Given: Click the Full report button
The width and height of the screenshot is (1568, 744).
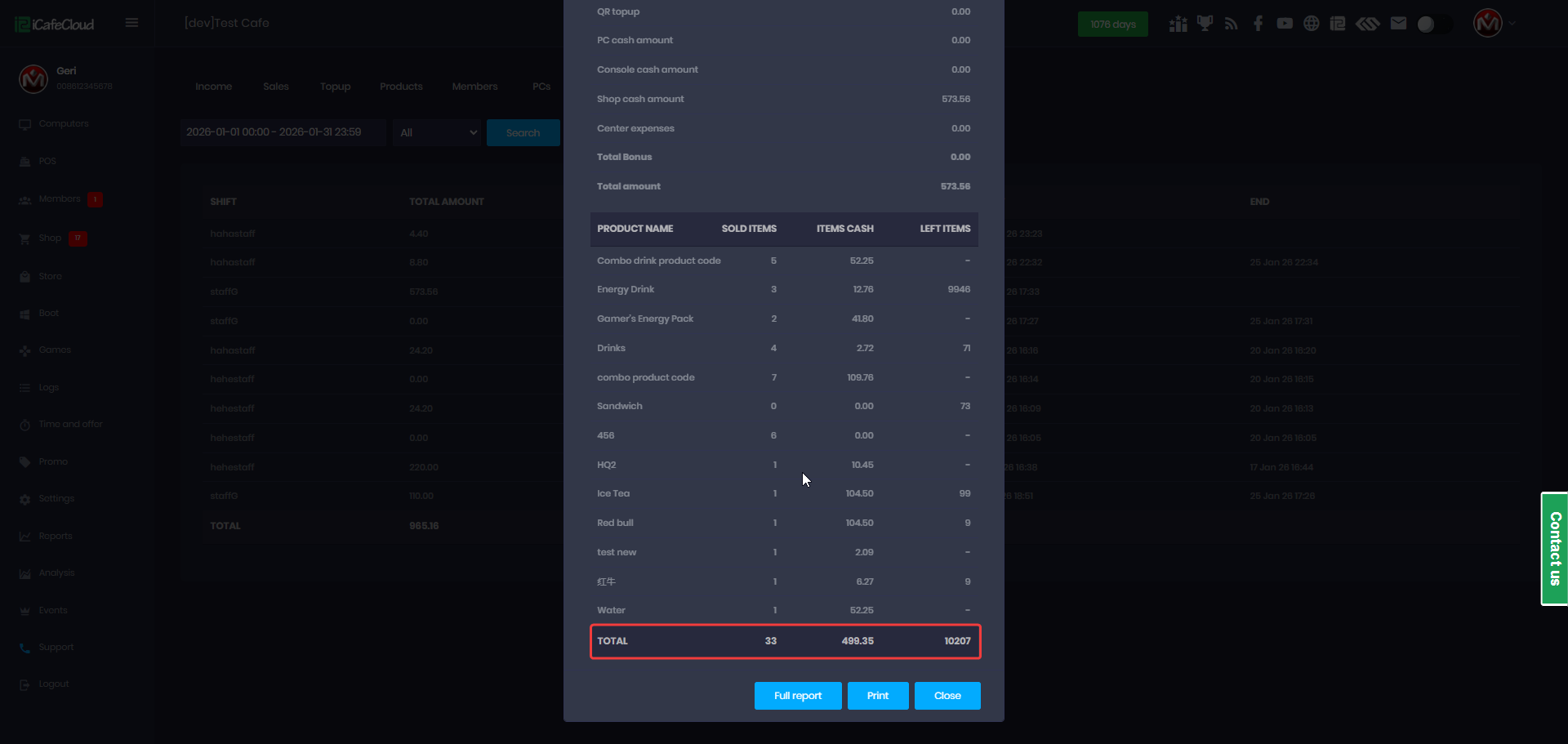Looking at the screenshot, I should (797, 696).
